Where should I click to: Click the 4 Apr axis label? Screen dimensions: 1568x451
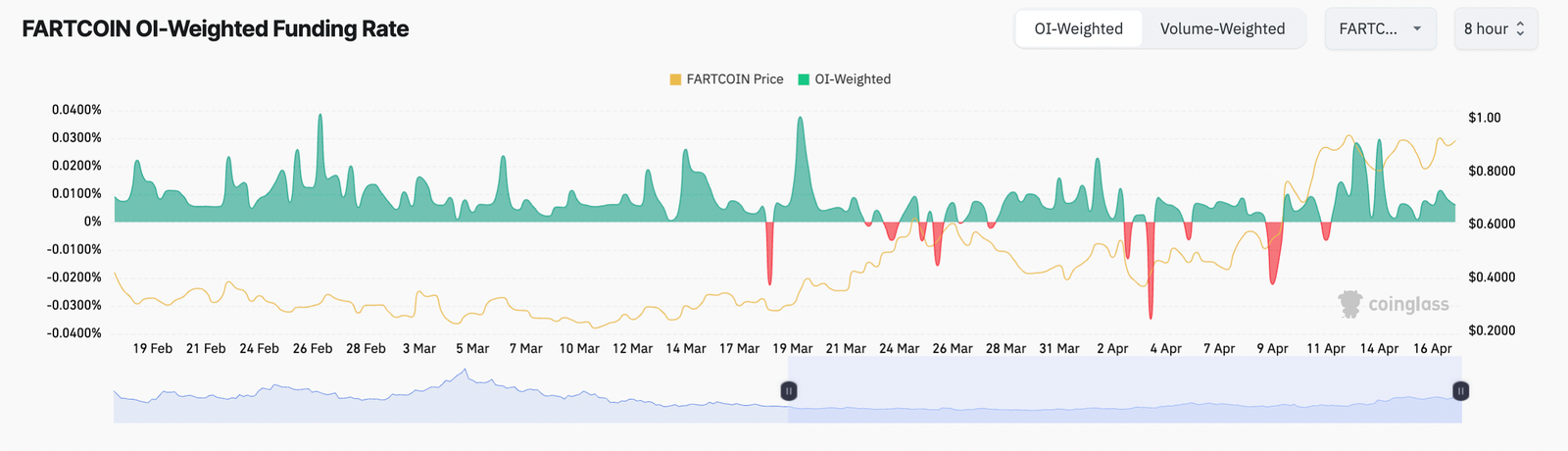tap(1165, 348)
